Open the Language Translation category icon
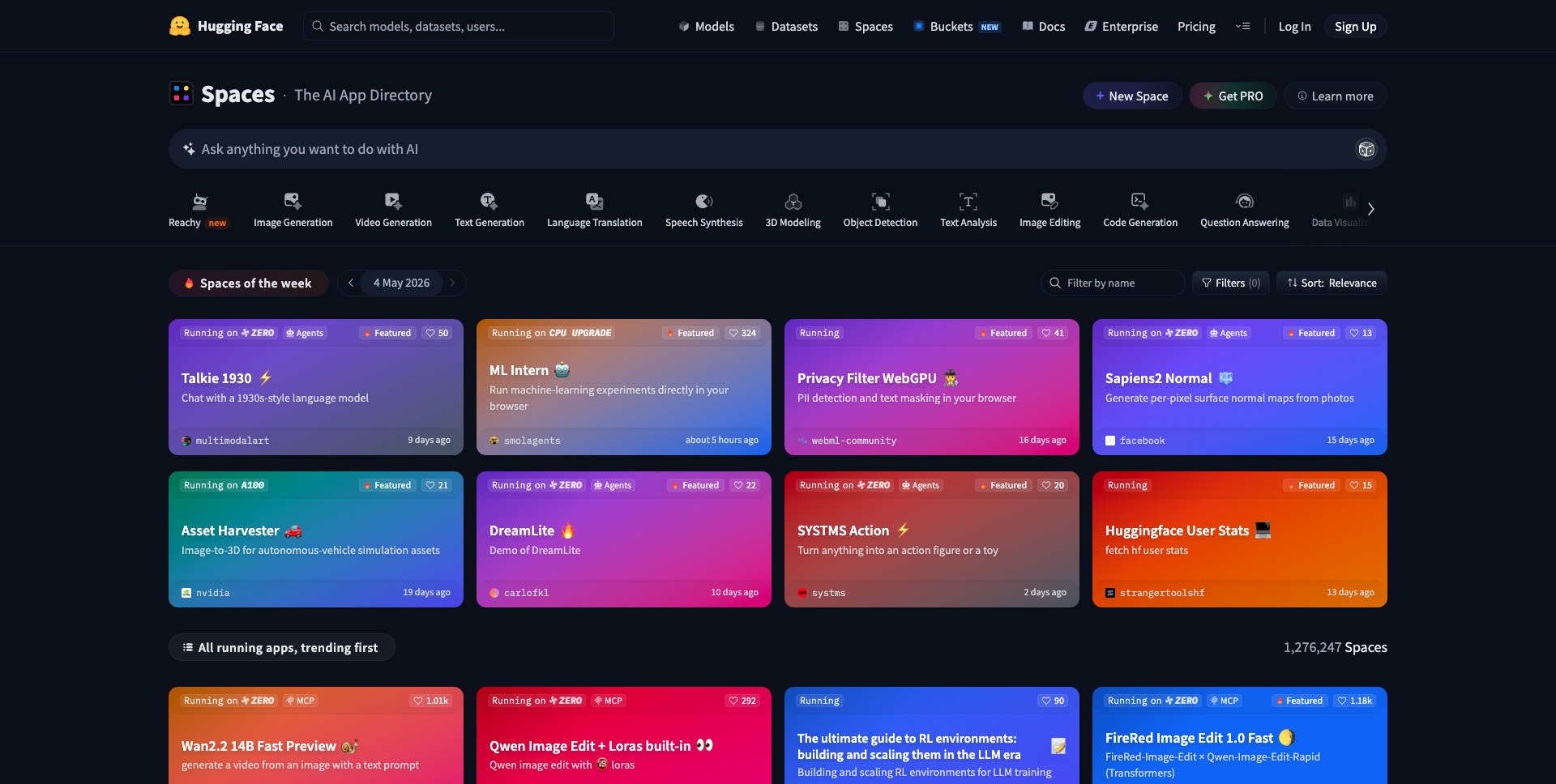The width and height of the screenshot is (1556, 784). 594,201
